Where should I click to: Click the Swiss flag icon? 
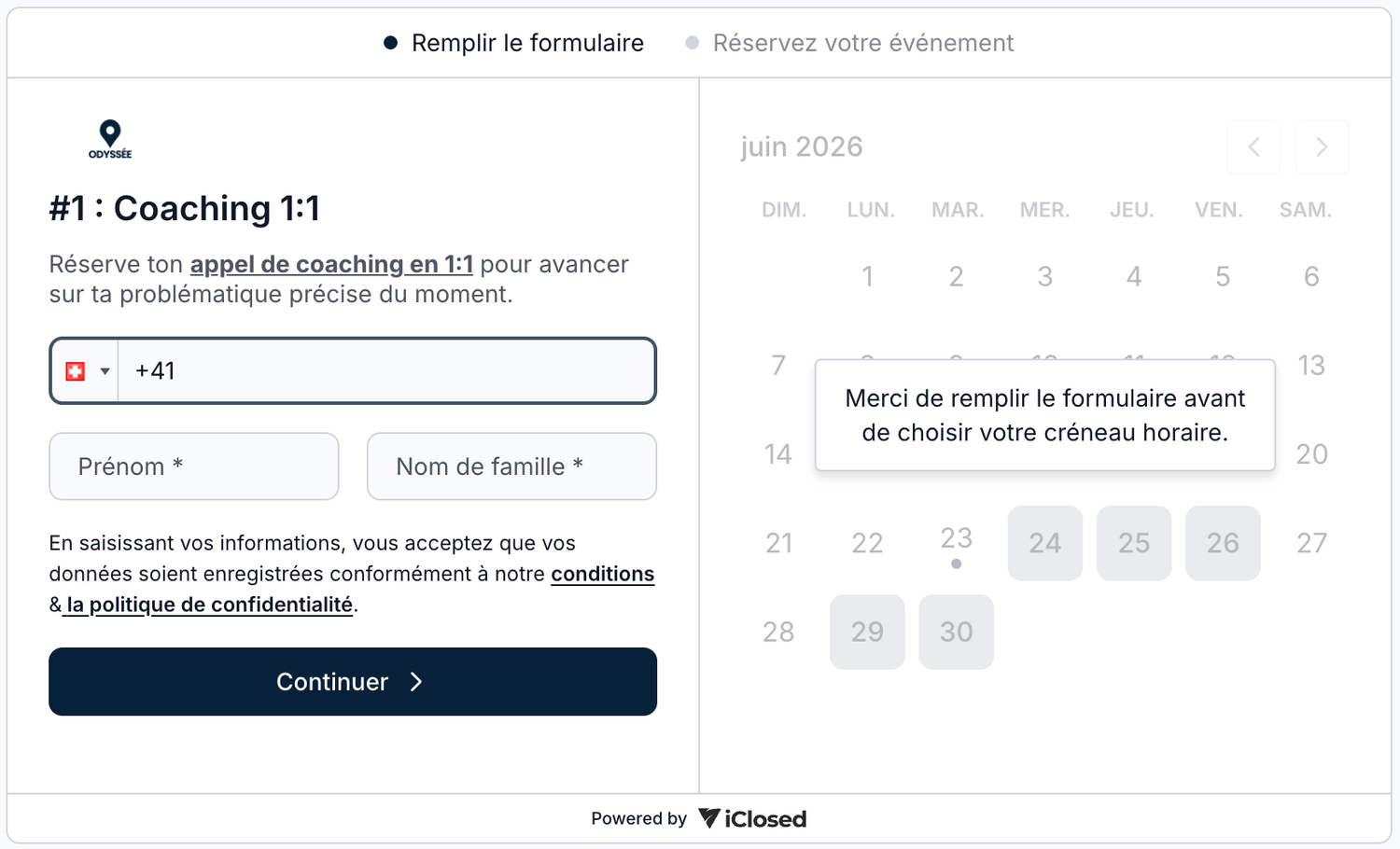click(x=76, y=371)
